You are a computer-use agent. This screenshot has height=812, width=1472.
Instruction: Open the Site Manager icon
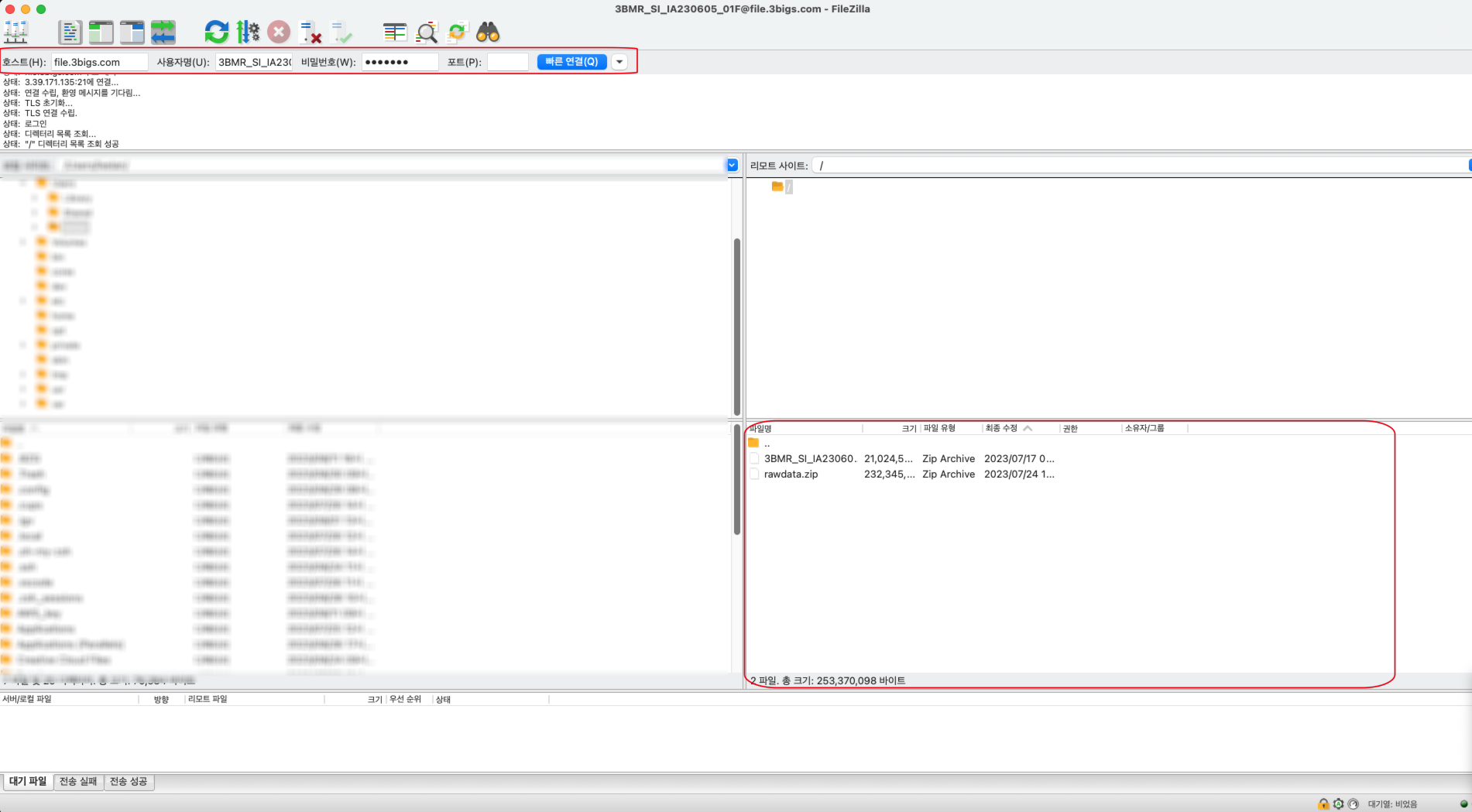(15, 33)
